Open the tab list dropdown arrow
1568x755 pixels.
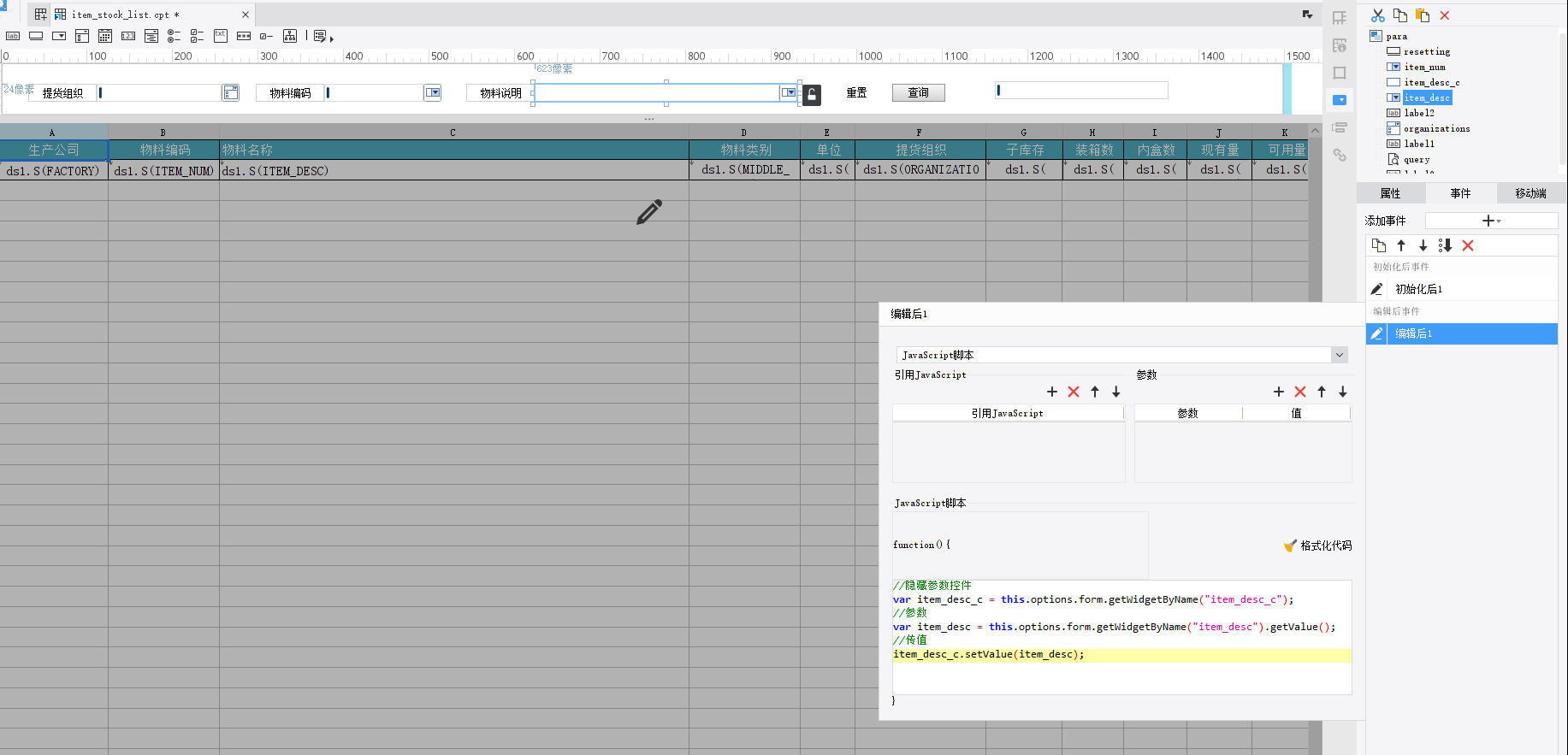click(1307, 15)
